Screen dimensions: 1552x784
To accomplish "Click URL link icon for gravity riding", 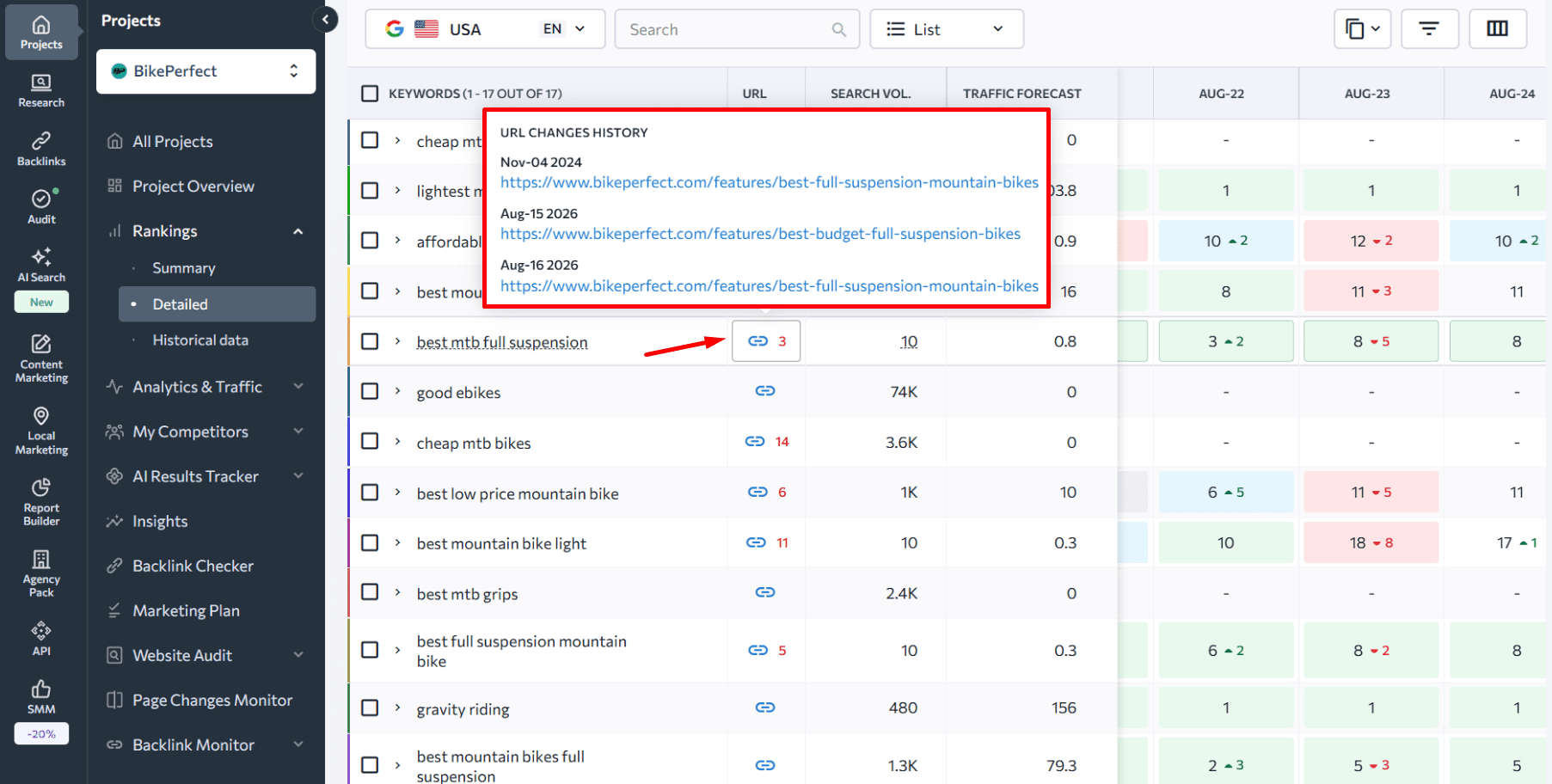I will coord(765,707).
